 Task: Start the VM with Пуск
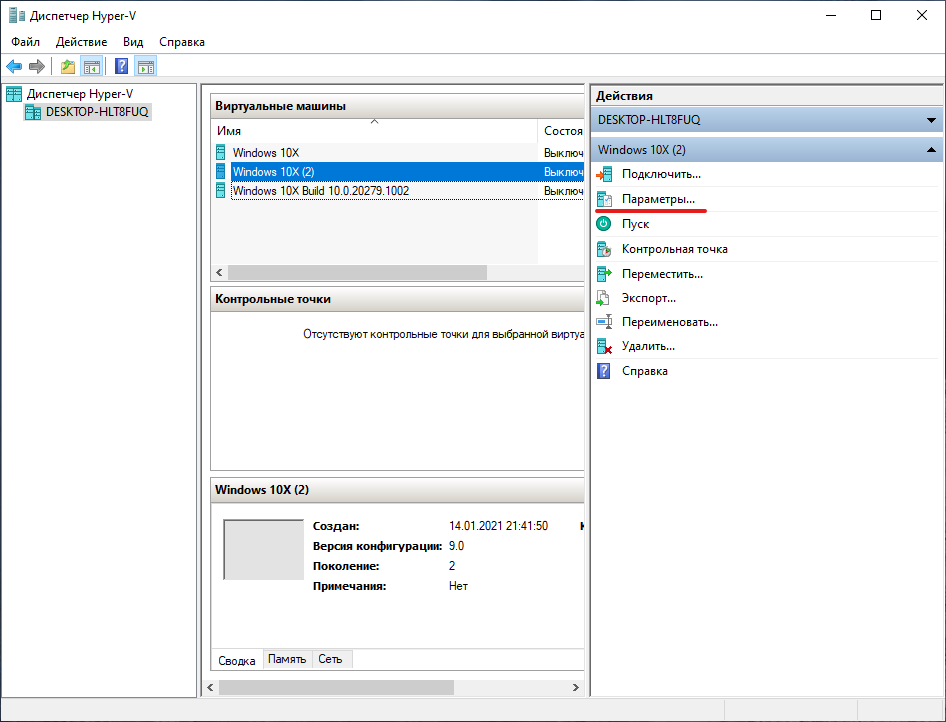635,224
